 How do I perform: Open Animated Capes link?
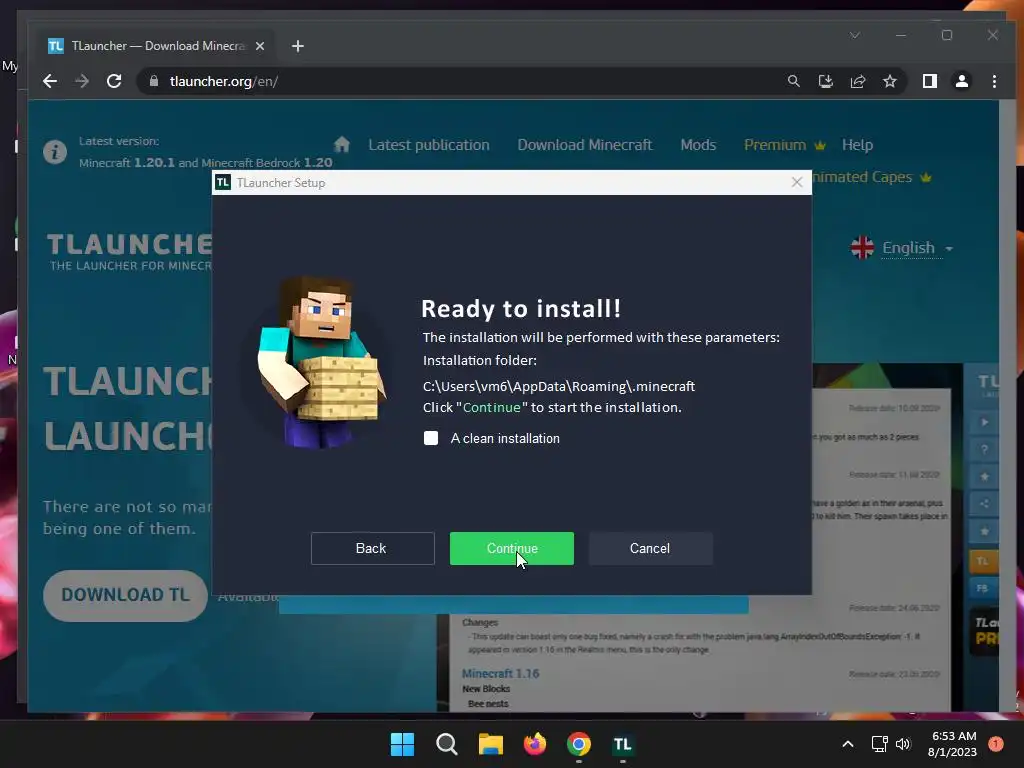click(x=871, y=177)
